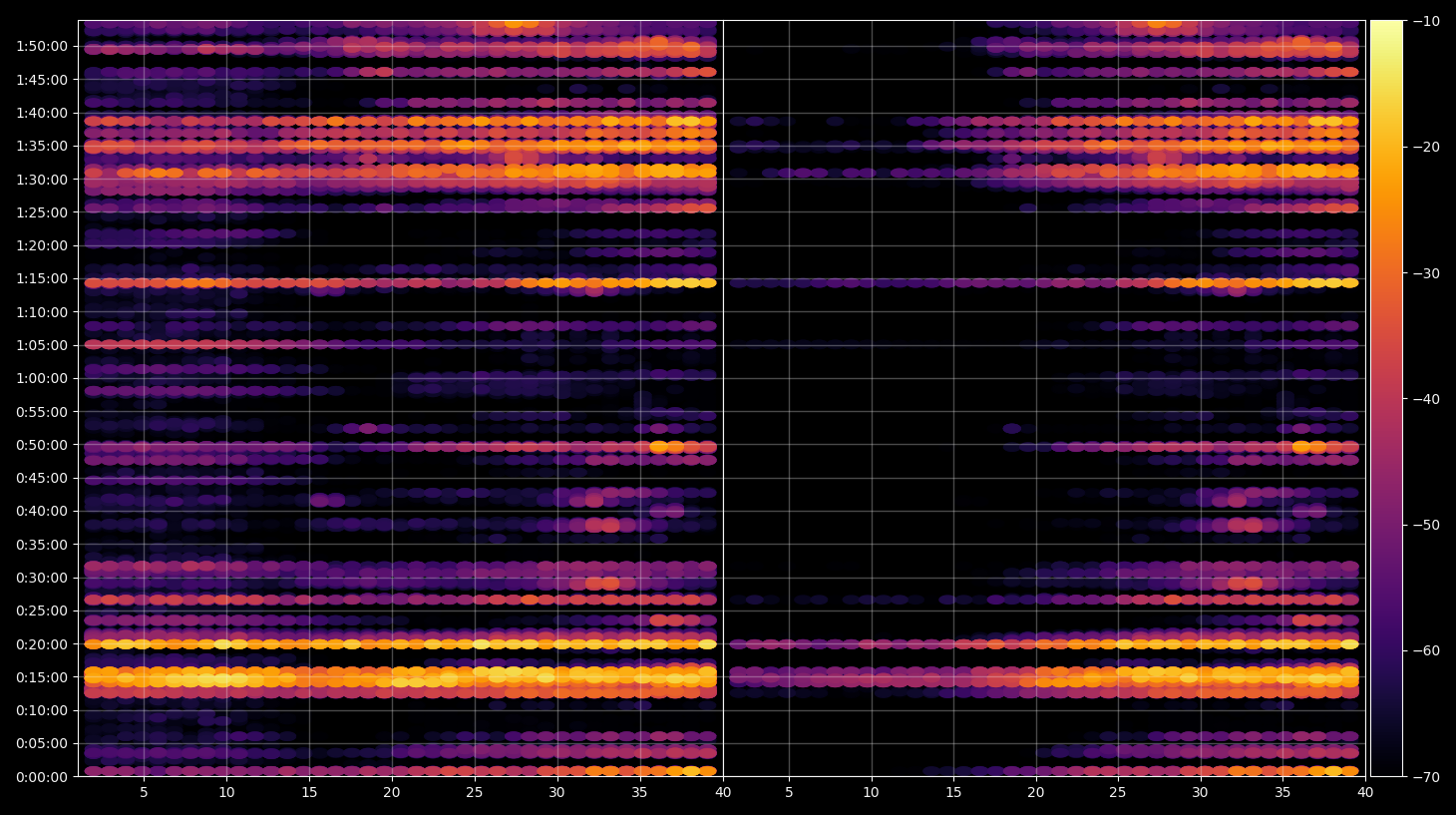Click the -30 label on the colorbar
1456x815 pixels.
click(x=1426, y=273)
